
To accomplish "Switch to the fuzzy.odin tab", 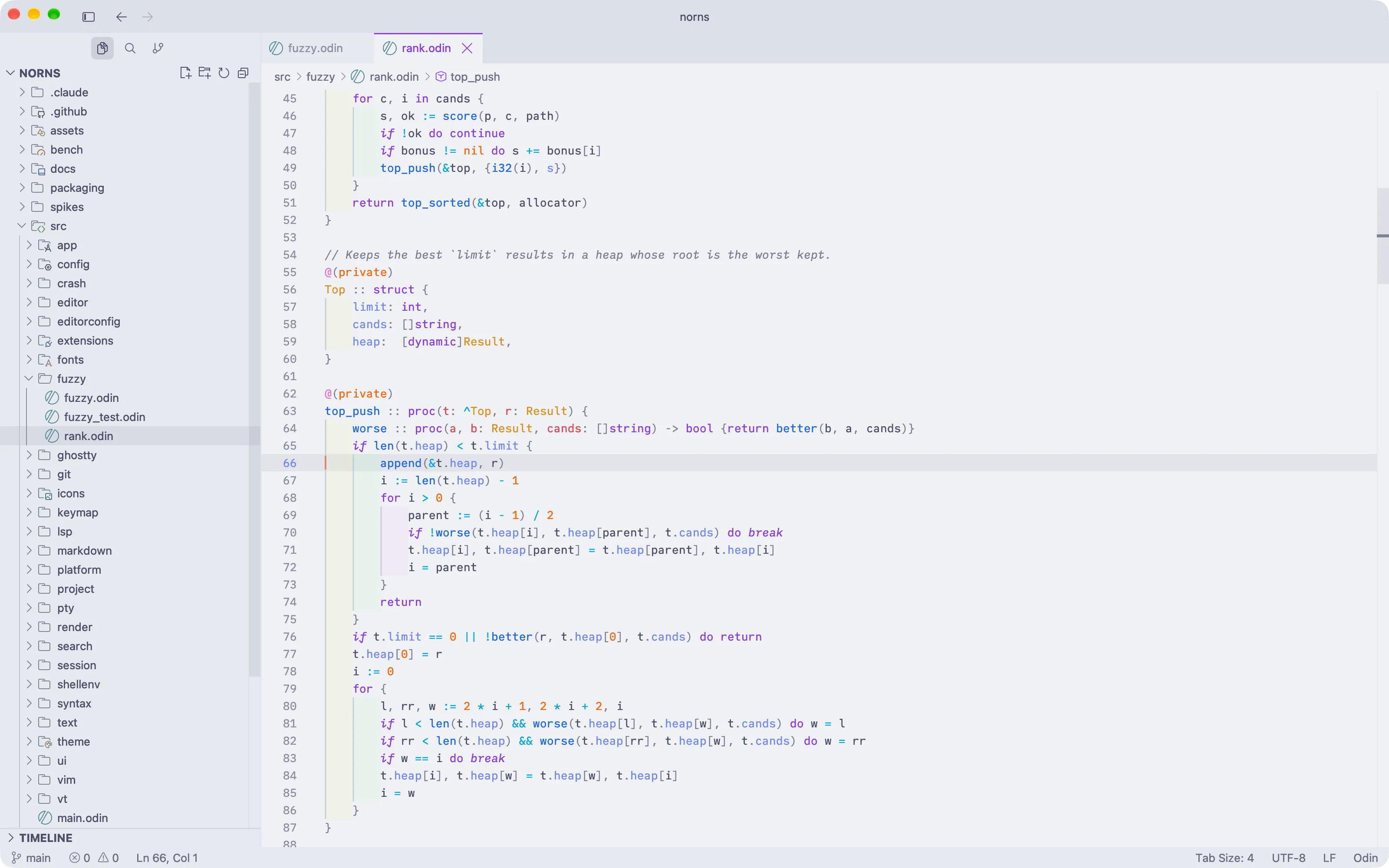I will (317, 48).
